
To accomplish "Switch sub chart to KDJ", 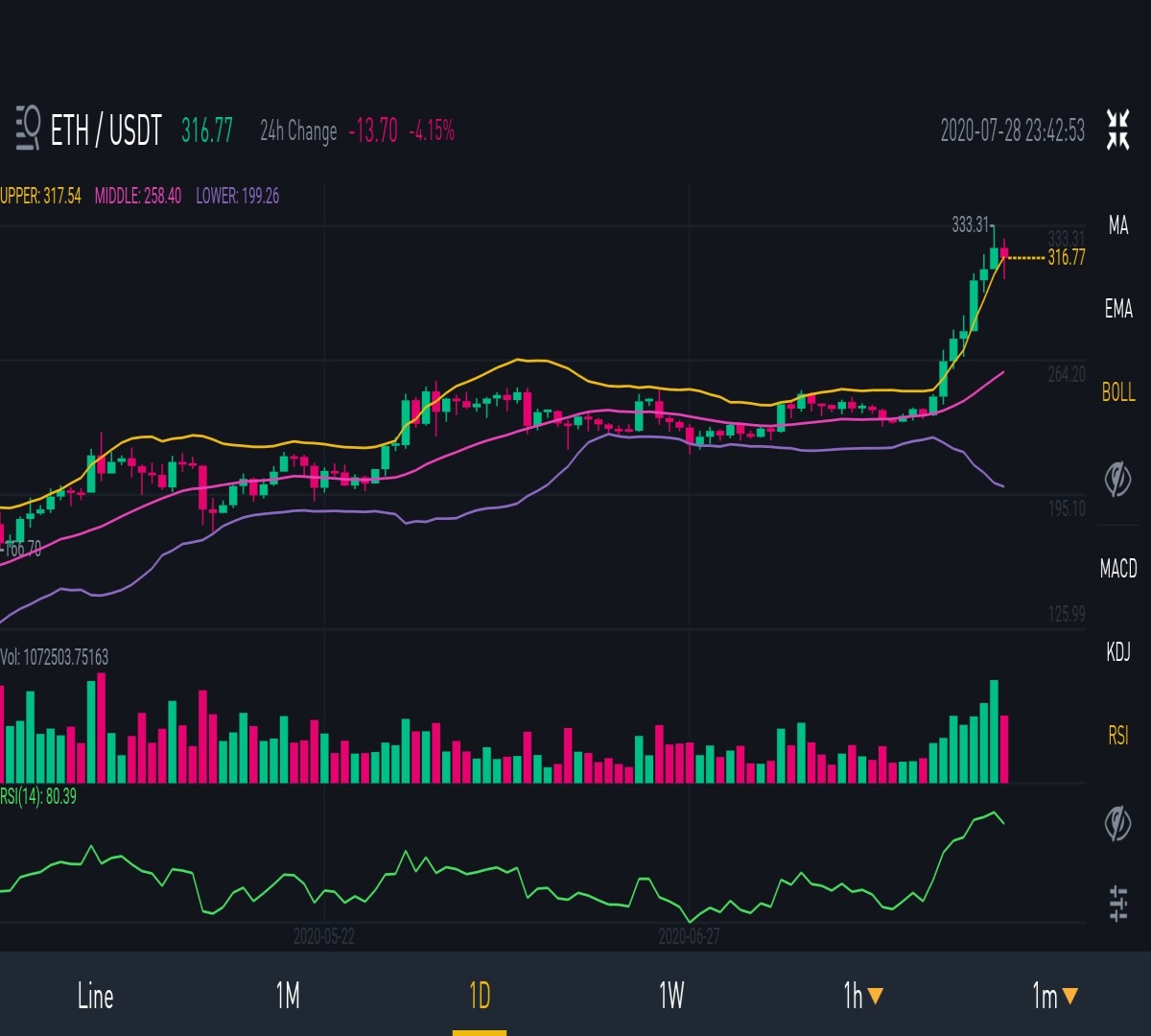I will click(x=1118, y=652).
